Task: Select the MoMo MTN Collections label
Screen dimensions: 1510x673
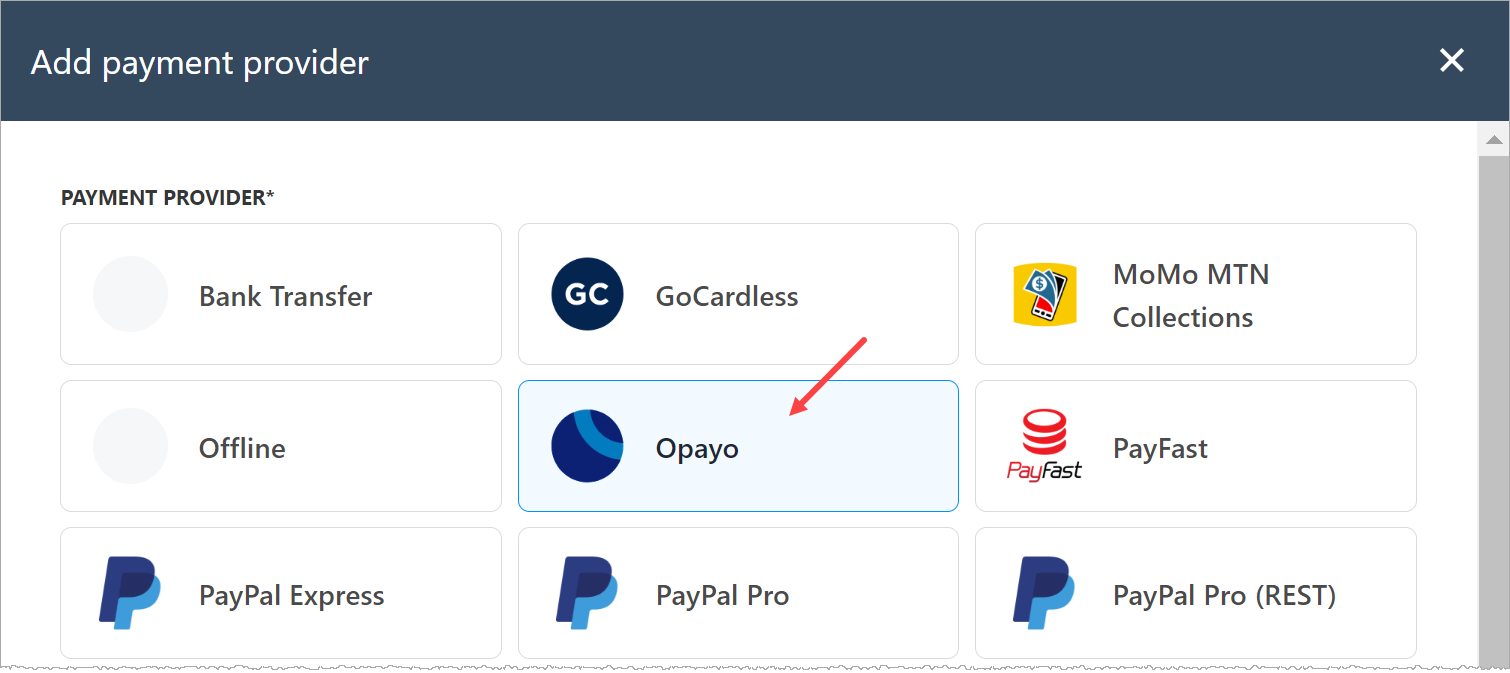Action: 1191,296
